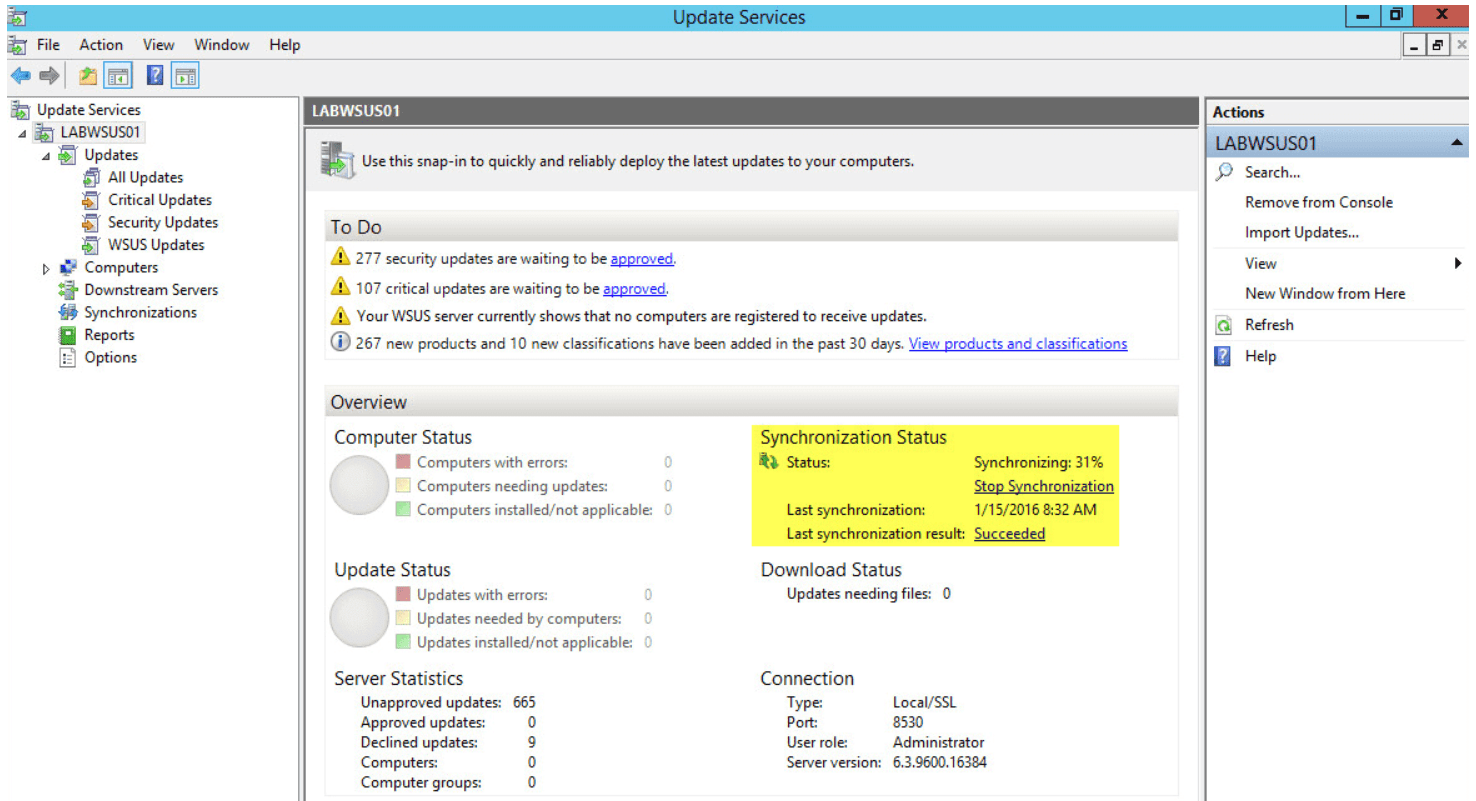Click the port value '8530'
The image size is (1476, 801).
908,722
